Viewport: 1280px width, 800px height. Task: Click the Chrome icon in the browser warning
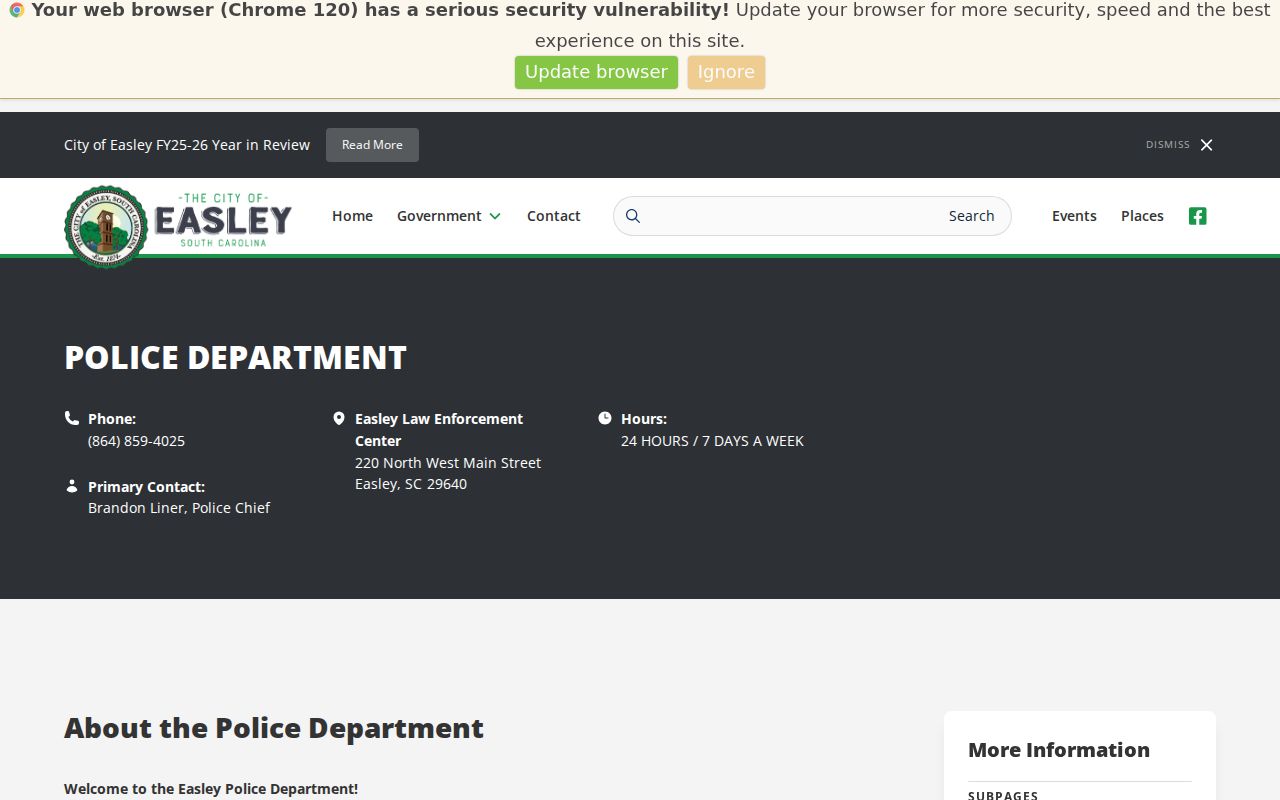[17, 10]
